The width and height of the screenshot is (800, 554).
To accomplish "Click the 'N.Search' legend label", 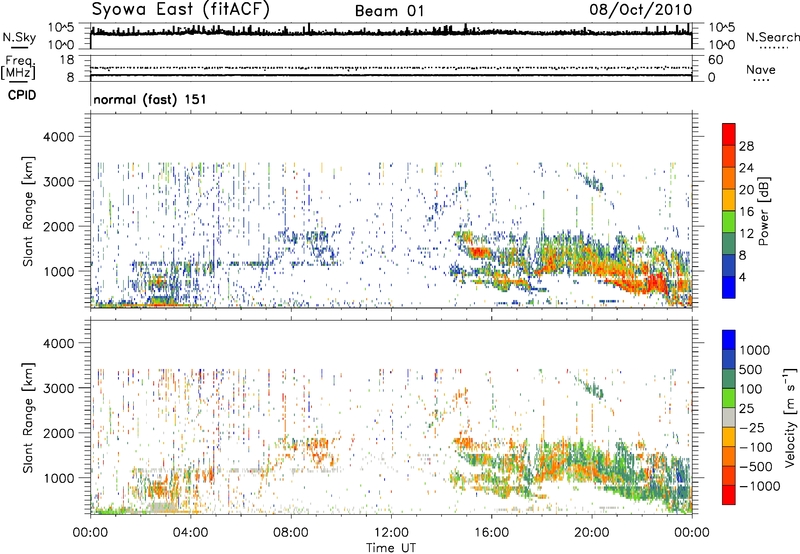I will pyautogui.click(x=772, y=37).
